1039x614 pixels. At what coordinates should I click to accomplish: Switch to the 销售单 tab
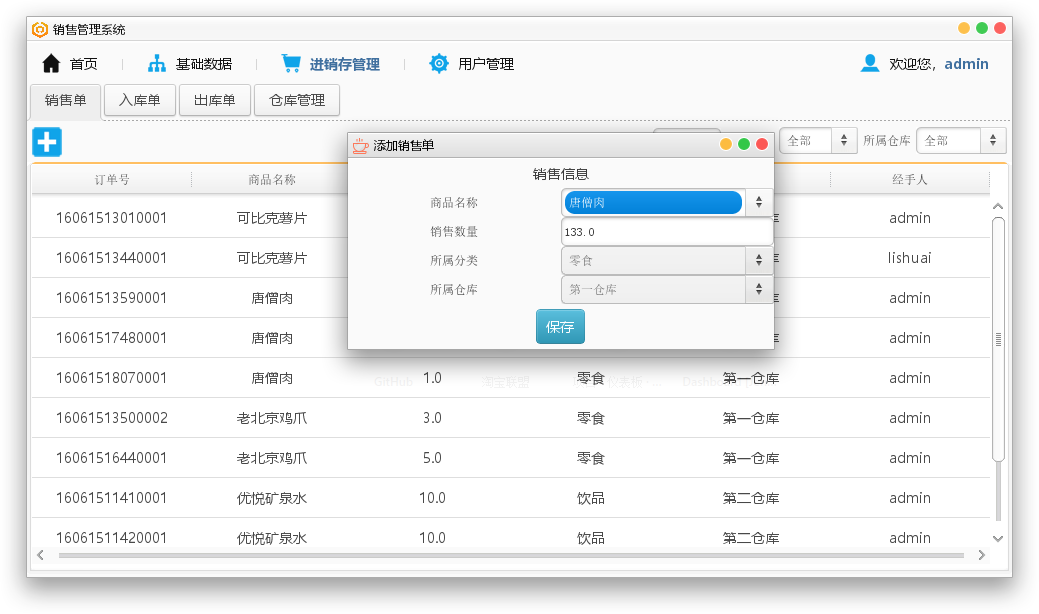tap(66, 101)
